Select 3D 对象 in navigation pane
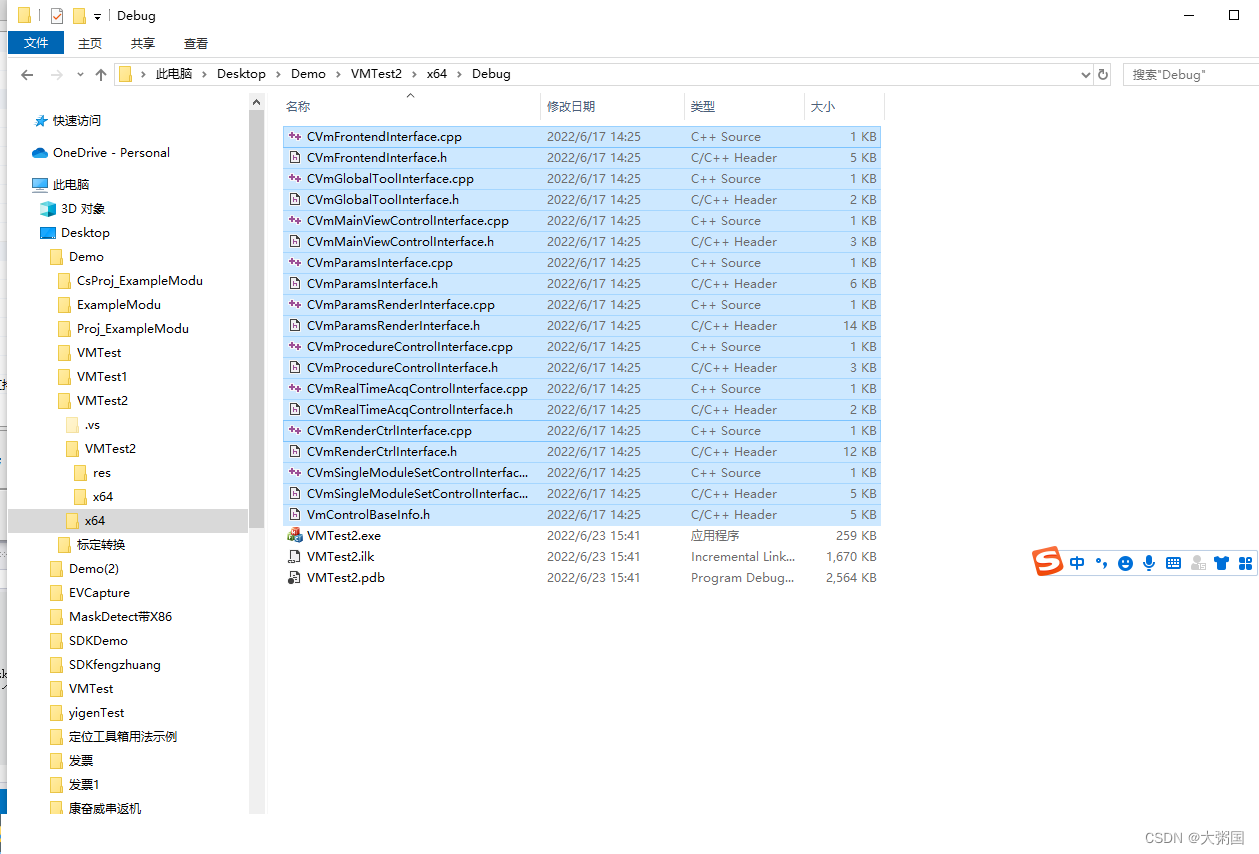 [x=83, y=209]
